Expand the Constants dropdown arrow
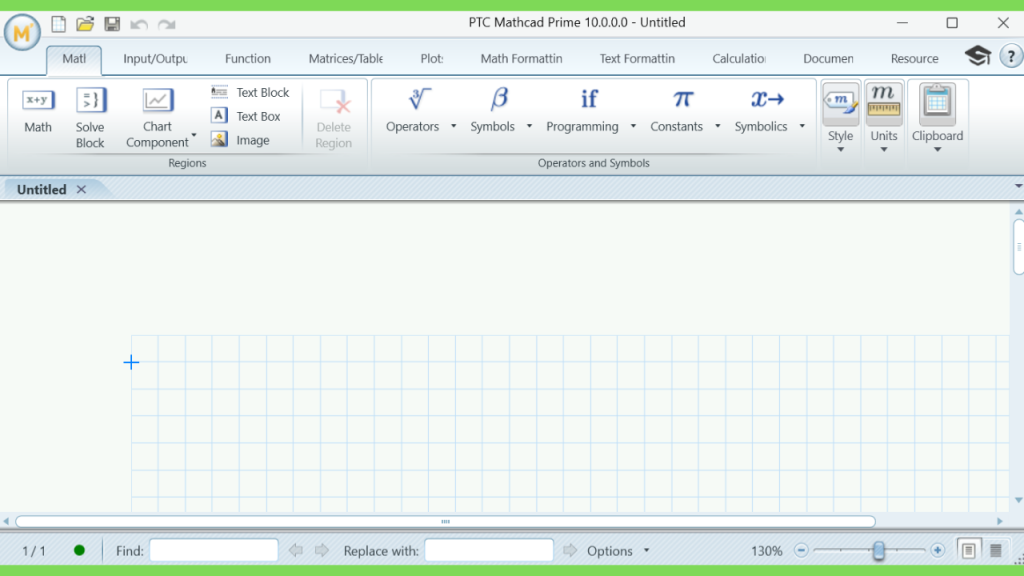 [718, 126]
